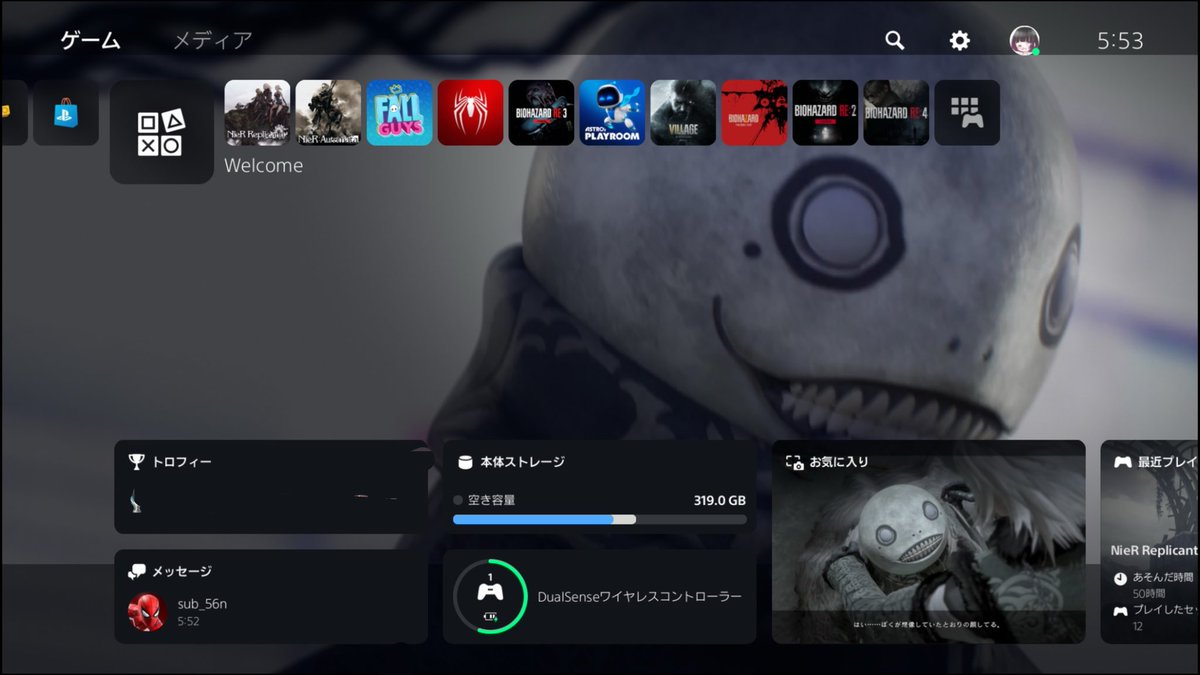Launch the Village game tile
This screenshot has width=1200, height=675.
(x=683, y=113)
